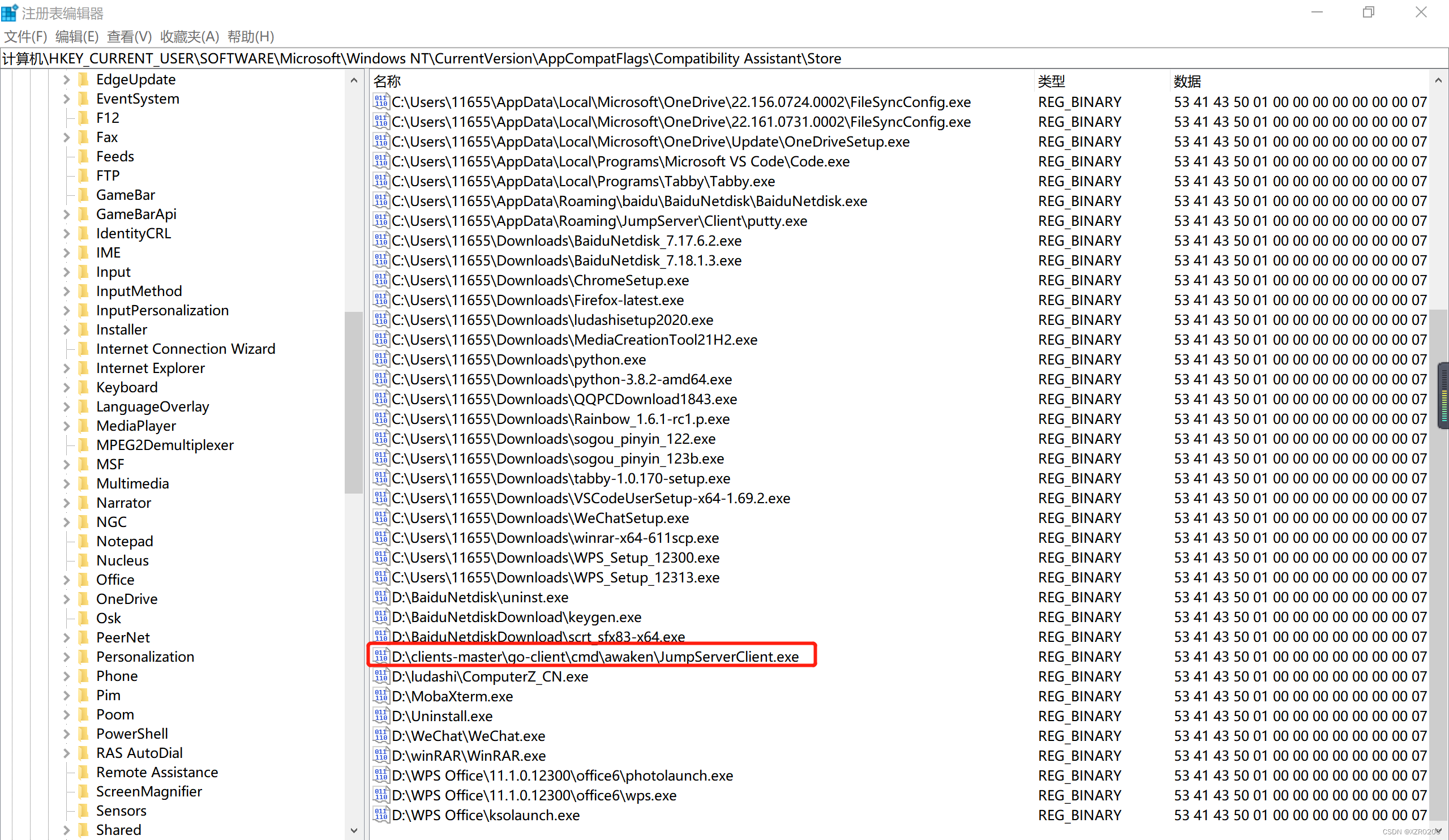Click the binary icon beside D:\Uninstall.exe
Image resolution: width=1449 pixels, height=840 pixels.
(381, 716)
